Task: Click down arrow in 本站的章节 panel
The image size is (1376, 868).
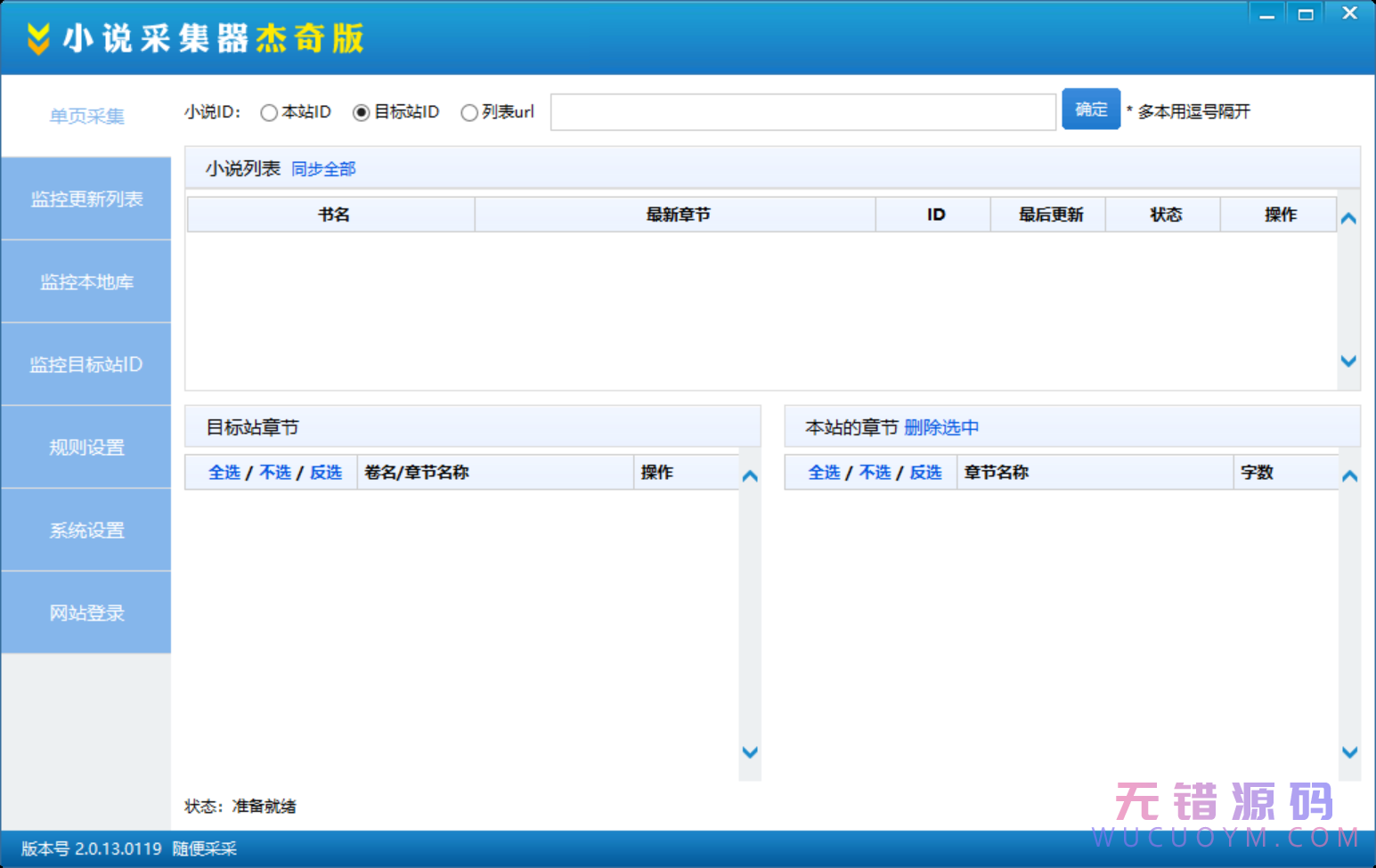Action: tap(1349, 752)
